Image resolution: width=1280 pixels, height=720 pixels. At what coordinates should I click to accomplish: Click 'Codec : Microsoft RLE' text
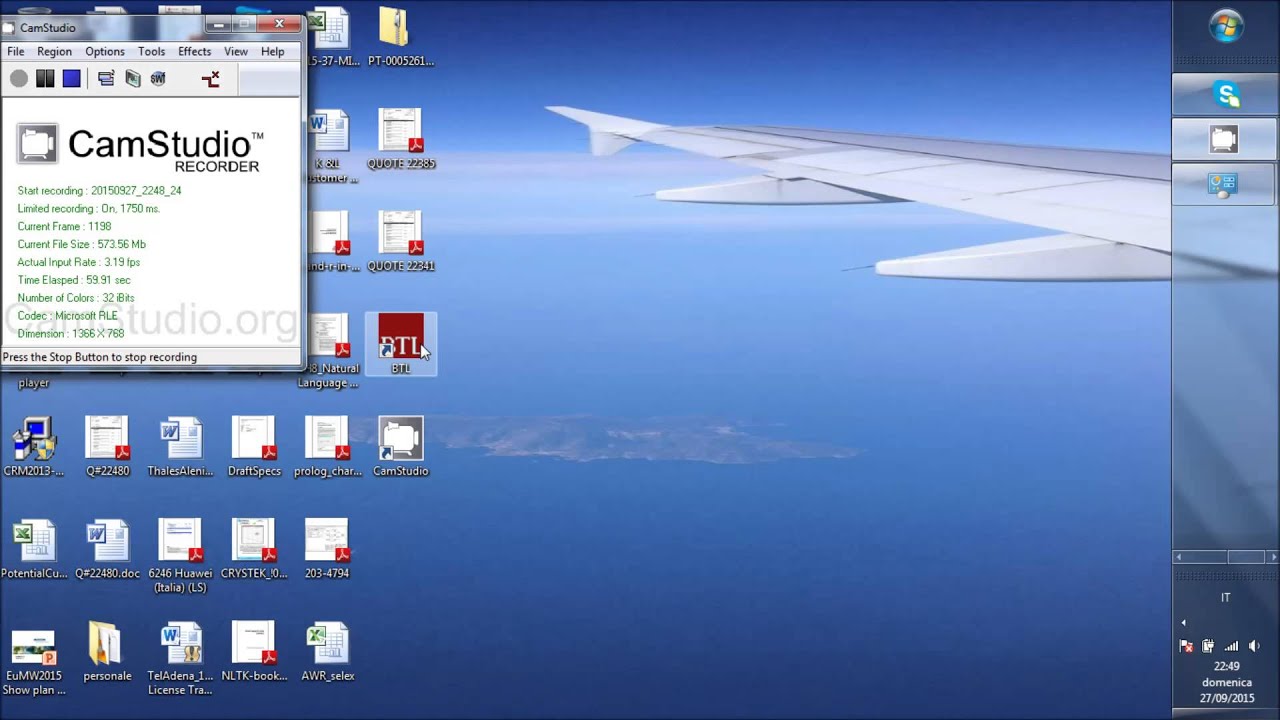pyautogui.click(x=67, y=316)
